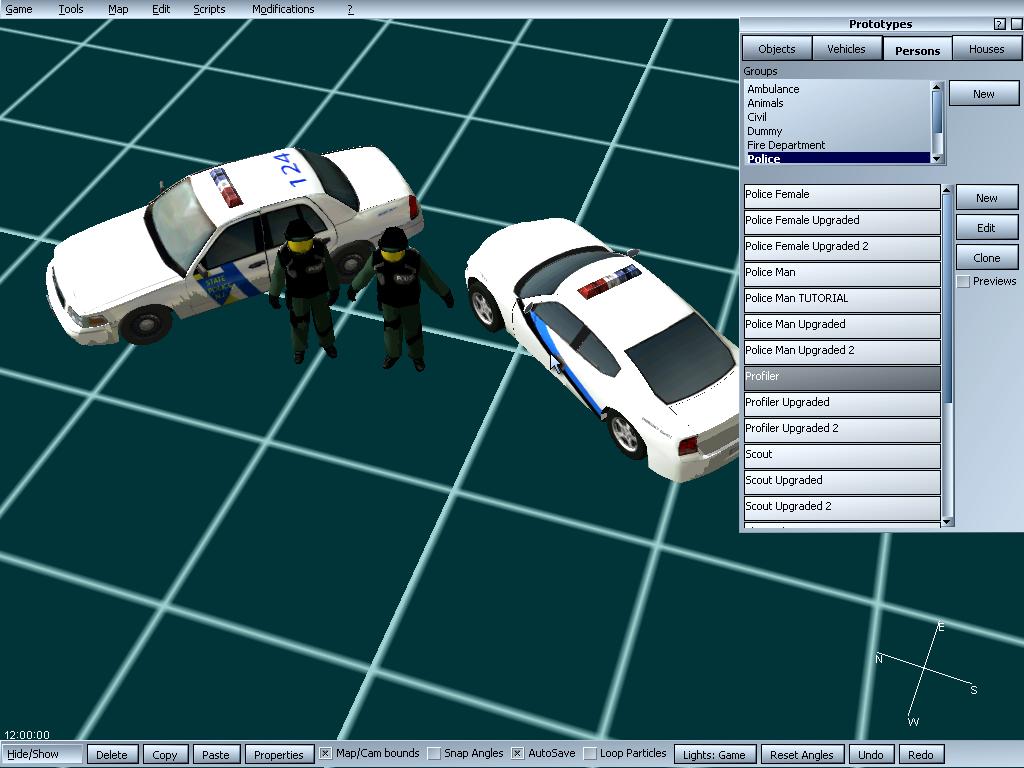Select the Police Female Upgraded prototype

pos(842,221)
